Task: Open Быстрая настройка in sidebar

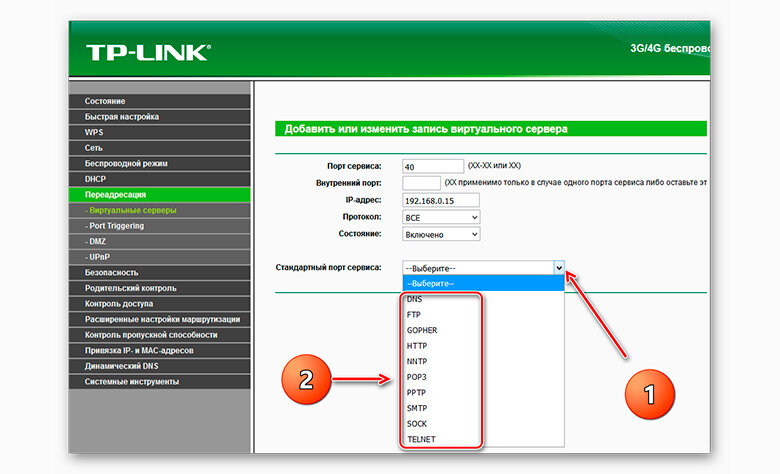Action: tap(159, 116)
